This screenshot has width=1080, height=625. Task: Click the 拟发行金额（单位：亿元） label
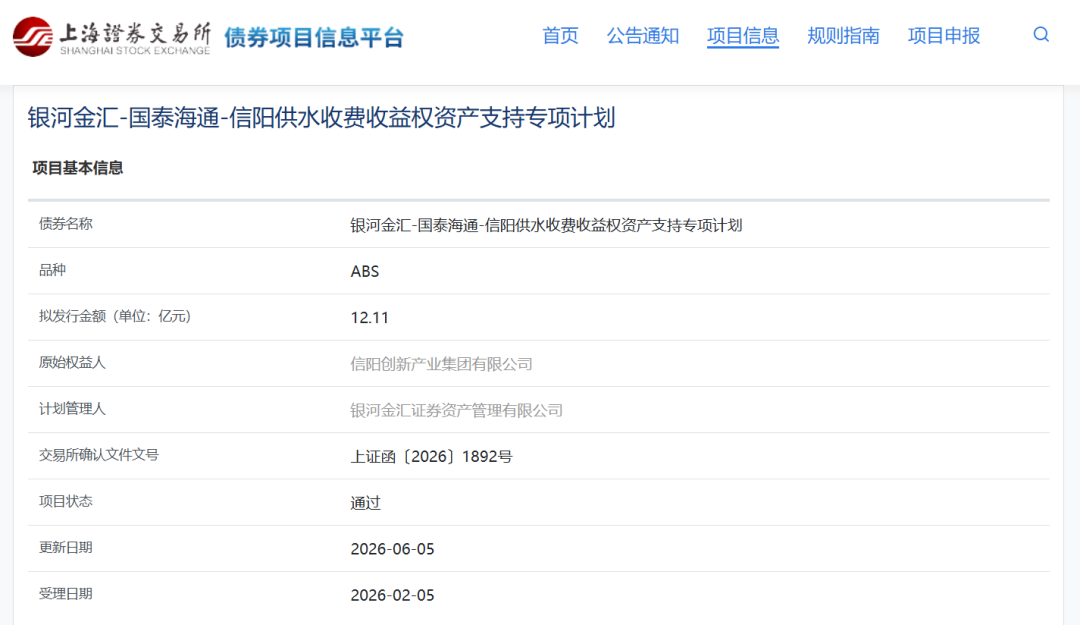tap(115, 316)
